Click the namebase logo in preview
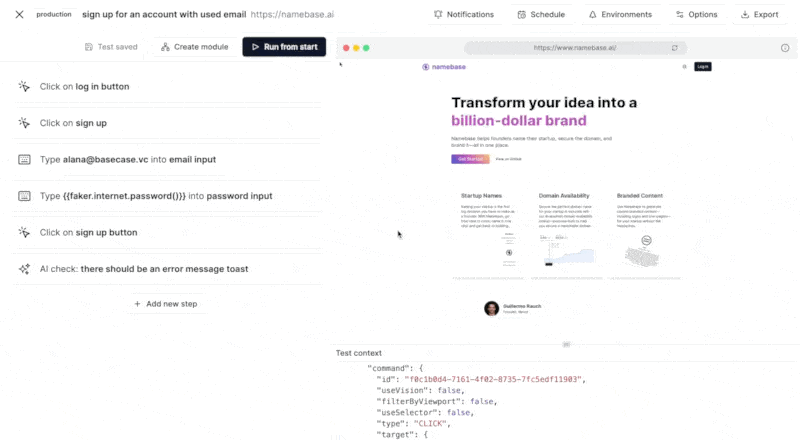This screenshot has height=440, width=800. tap(444, 67)
